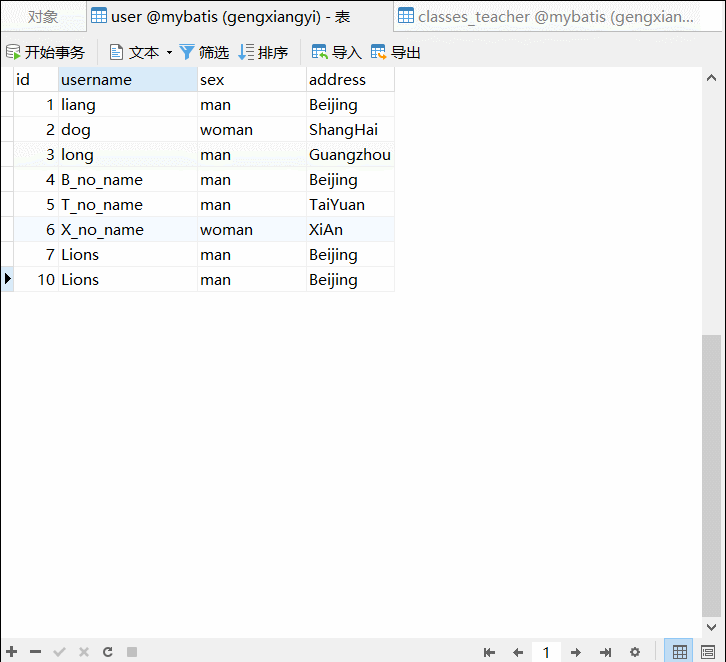The width and height of the screenshot is (726, 662).
Task: Discard changes with the X icon
Action: [x=84, y=652]
